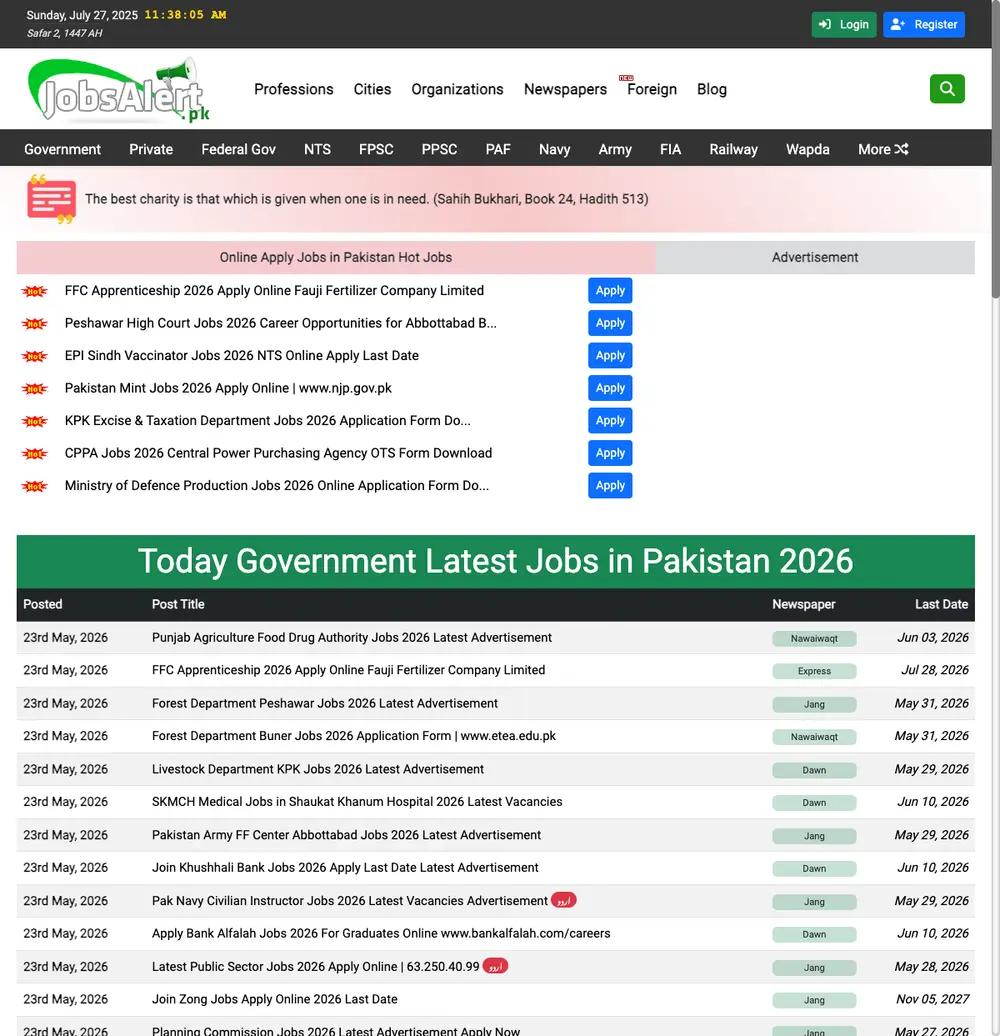
Task: Select Wapda category
Action: tap(807, 149)
